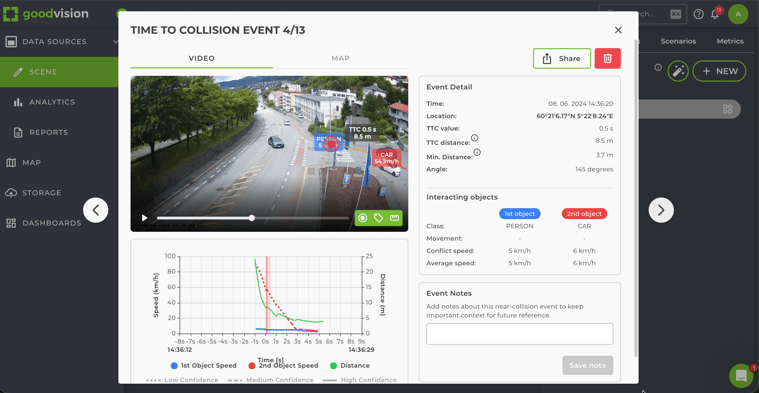Delete event with red trash button

607,59
